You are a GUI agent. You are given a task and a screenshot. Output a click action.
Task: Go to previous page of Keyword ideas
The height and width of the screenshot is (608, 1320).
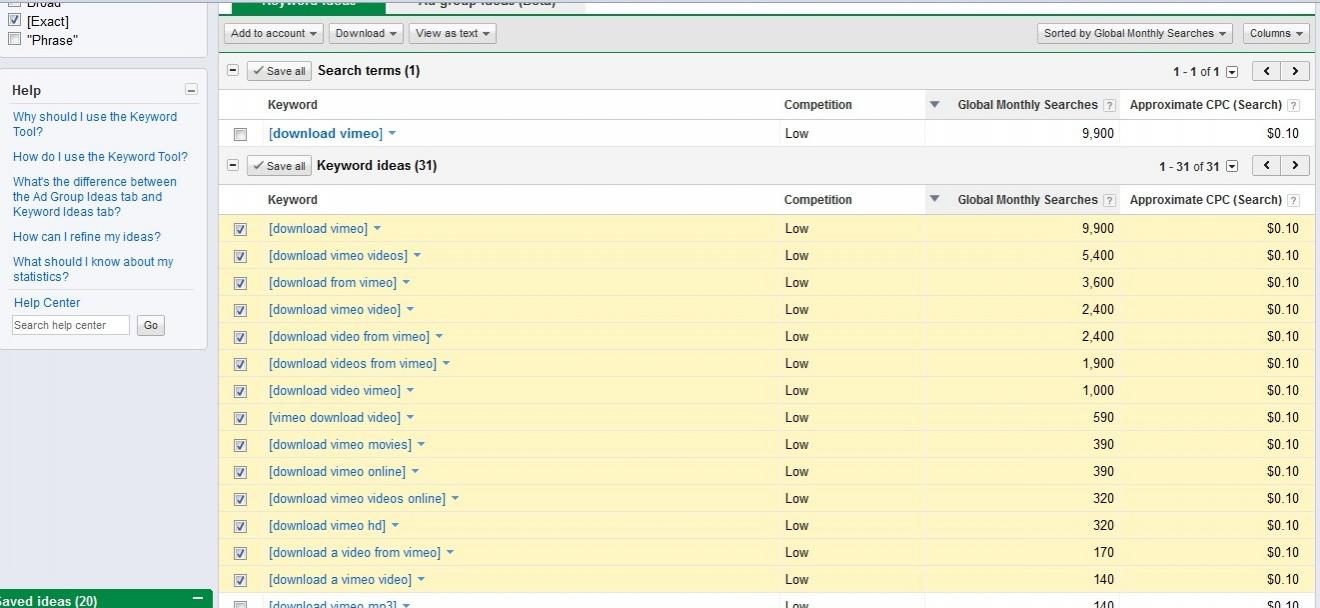(x=1267, y=166)
